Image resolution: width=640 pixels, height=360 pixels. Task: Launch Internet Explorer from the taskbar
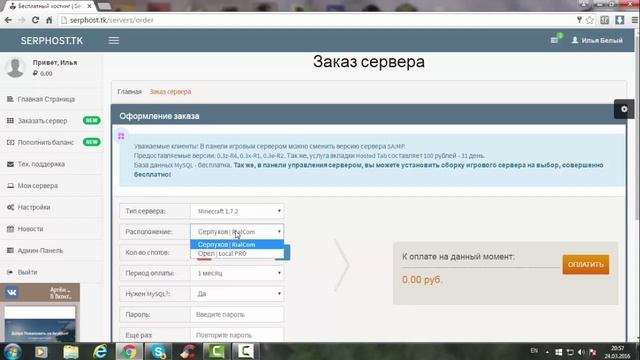100,352
